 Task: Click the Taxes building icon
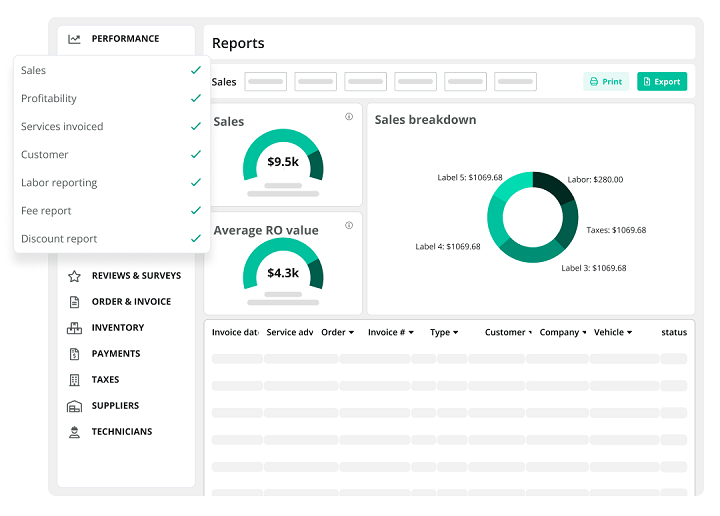[x=74, y=380]
